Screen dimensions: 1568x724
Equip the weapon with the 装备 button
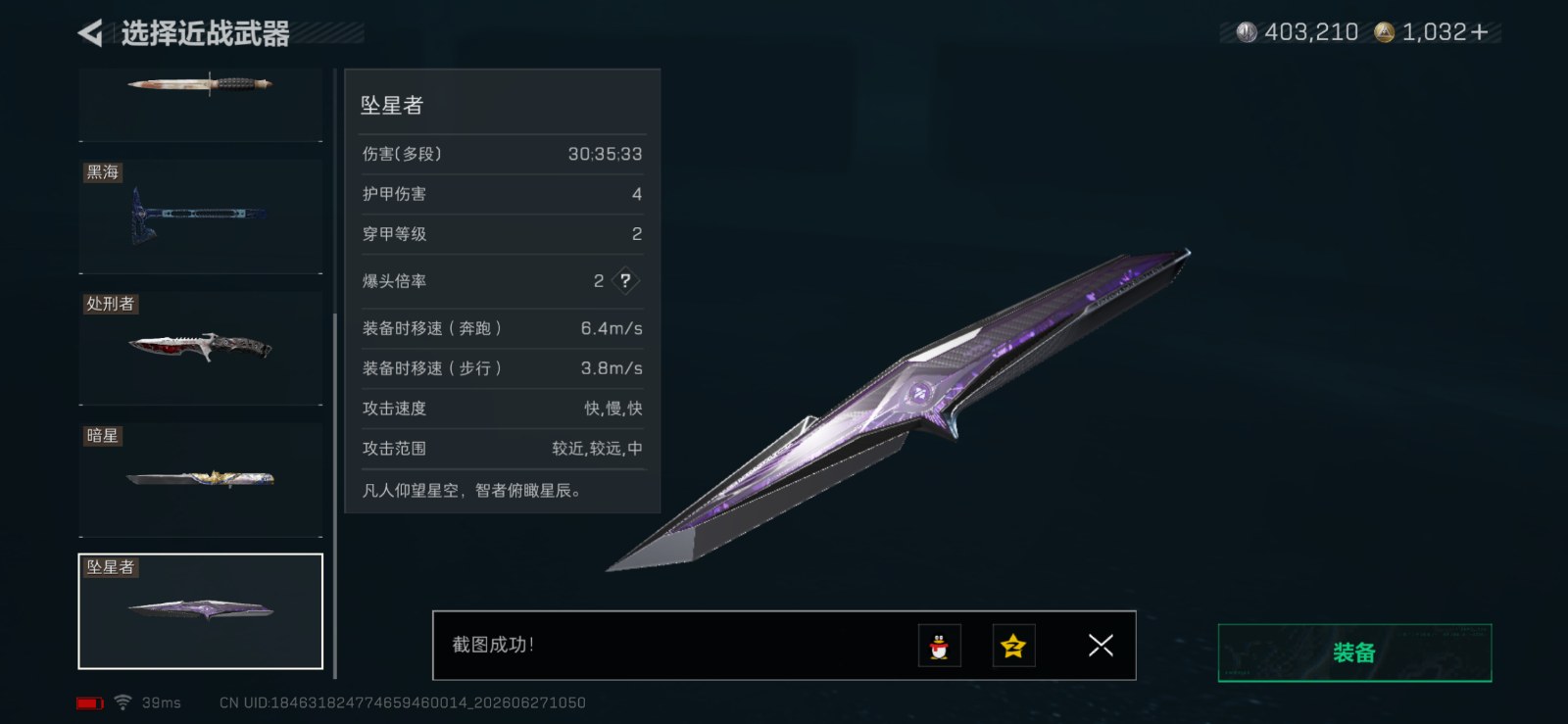click(x=1354, y=652)
